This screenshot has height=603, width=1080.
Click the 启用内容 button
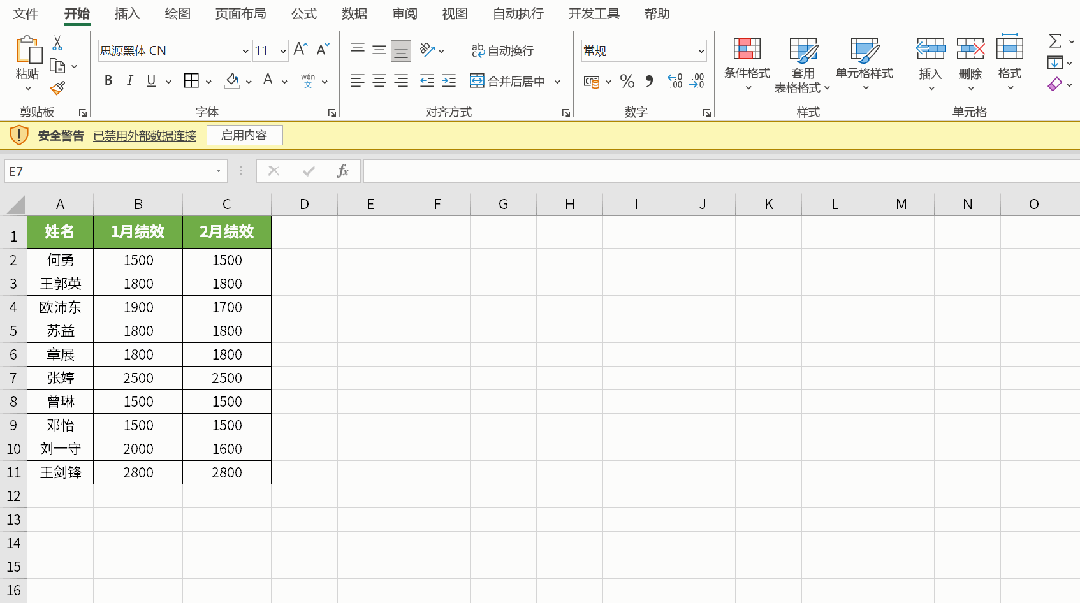tap(244, 135)
